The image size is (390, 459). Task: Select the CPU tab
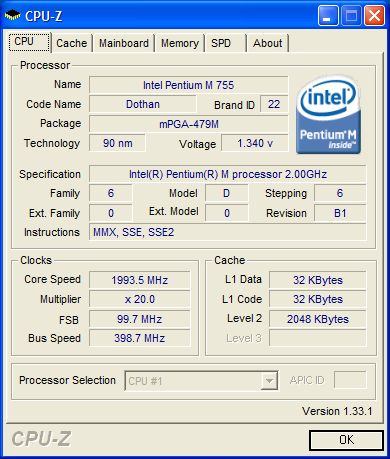tap(29, 42)
